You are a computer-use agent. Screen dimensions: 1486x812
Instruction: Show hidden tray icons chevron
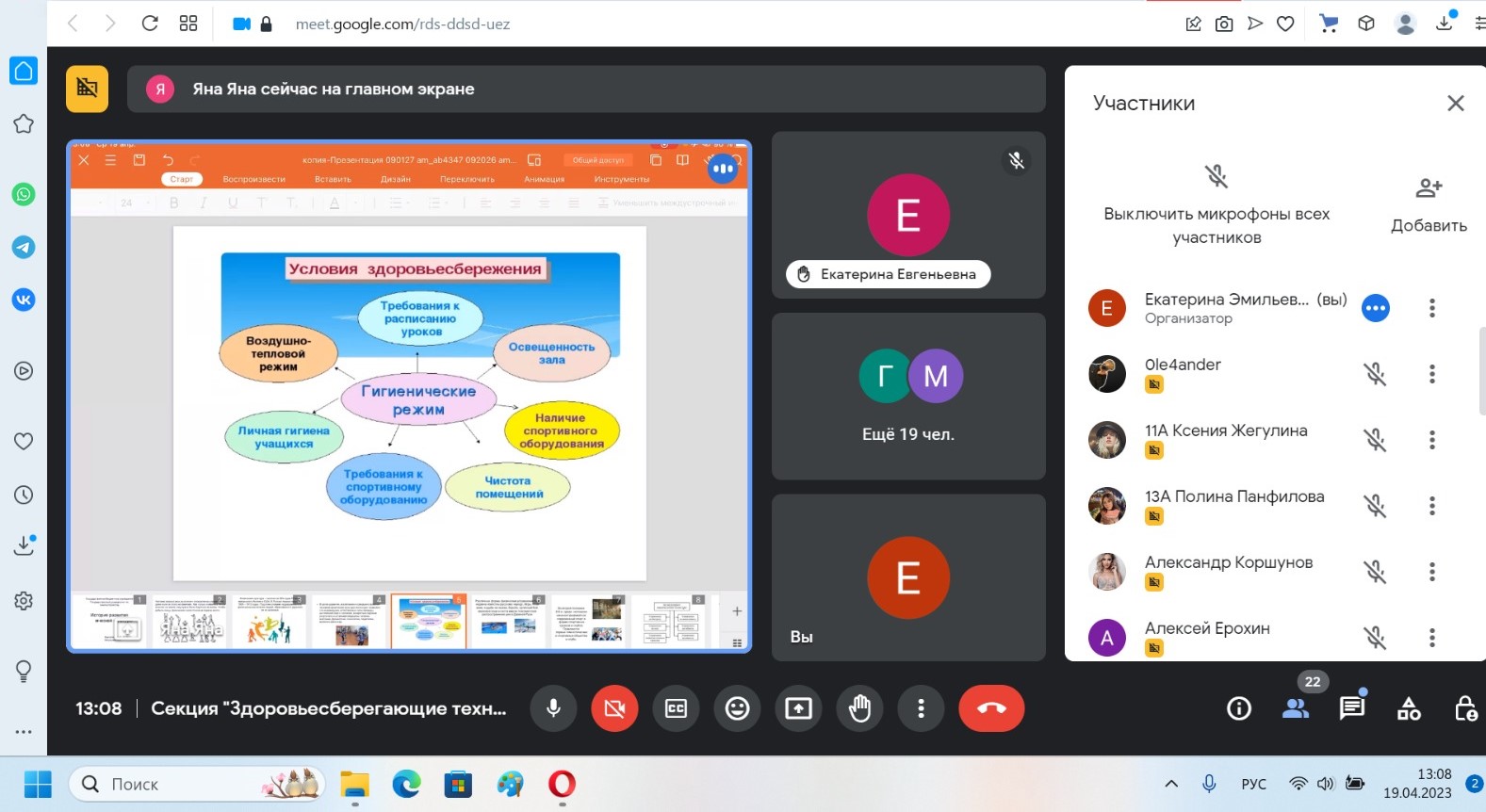1171,784
